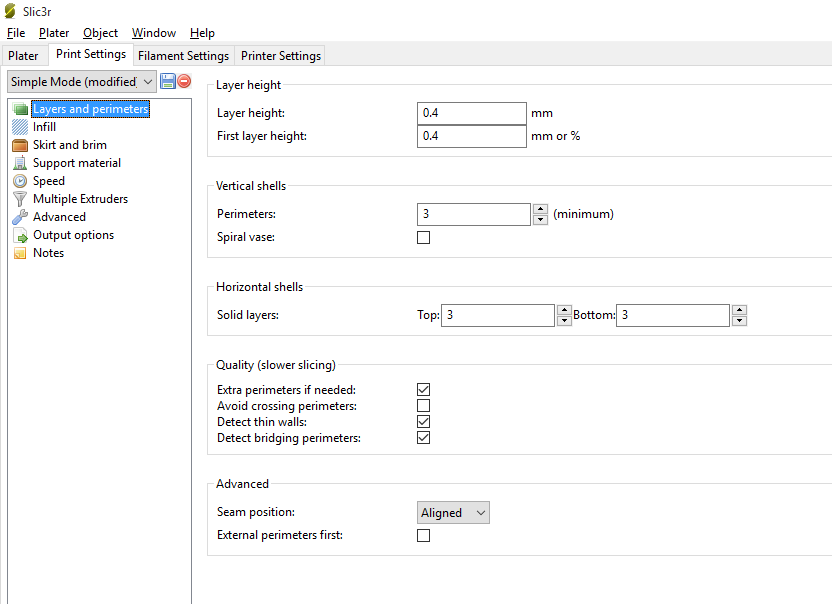Viewport: 832px width, 604px height.
Task: Uncheck Detect thin walls option
Action: pos(423,422)
